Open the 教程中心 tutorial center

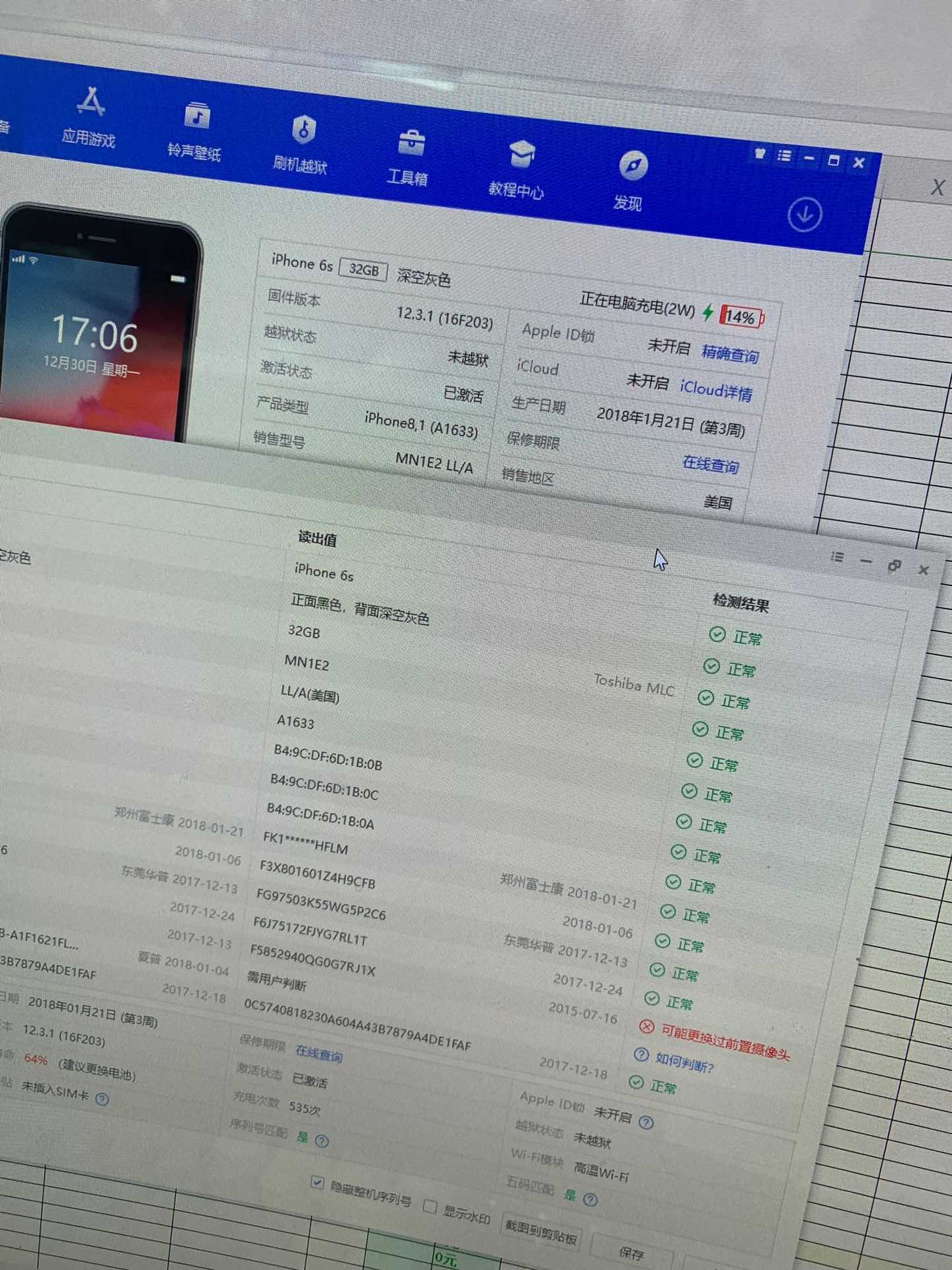click(518, 169)
